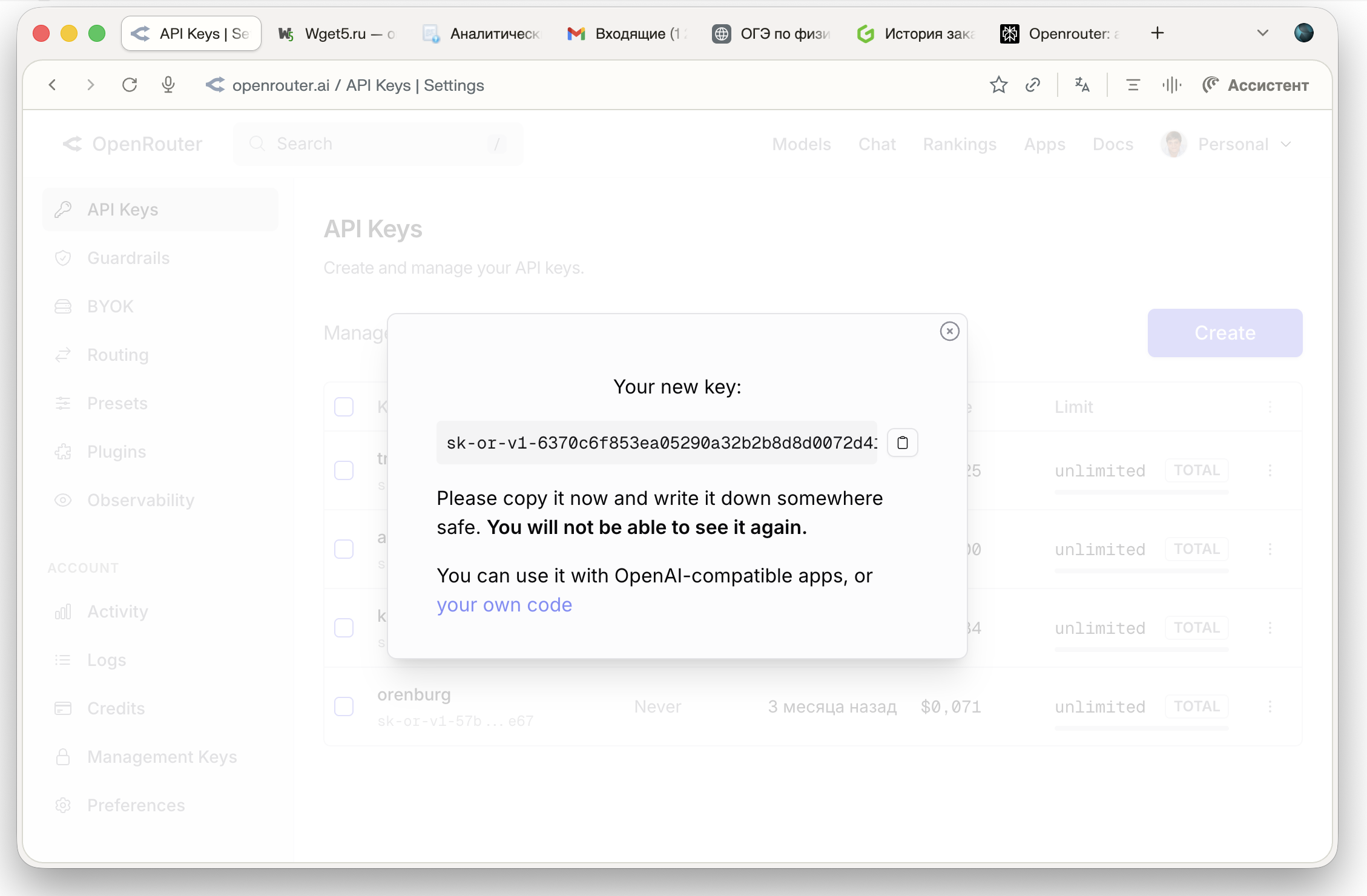Open reader mode lines icon
This screenshot has height=896, width=1367.
pyautogui.click(x=1133, y=85)
